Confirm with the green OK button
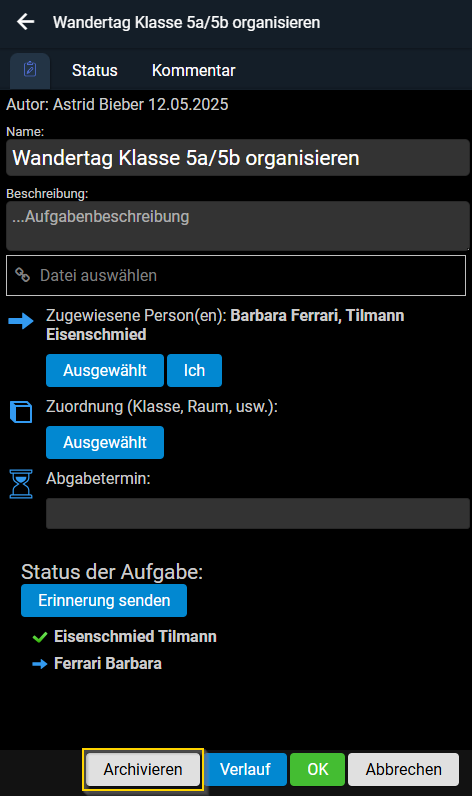Screen dimensions: 472x796 (x=318, y=769)
